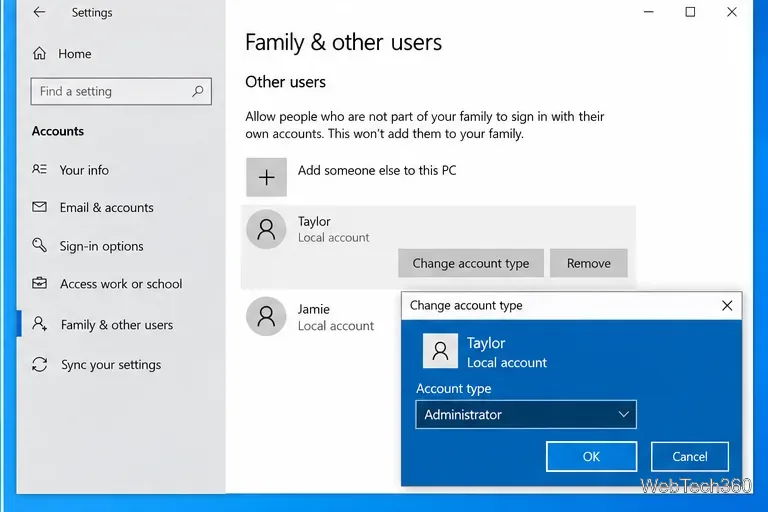
Task: Open Sync your settings
Action: [x=111, y=365]
